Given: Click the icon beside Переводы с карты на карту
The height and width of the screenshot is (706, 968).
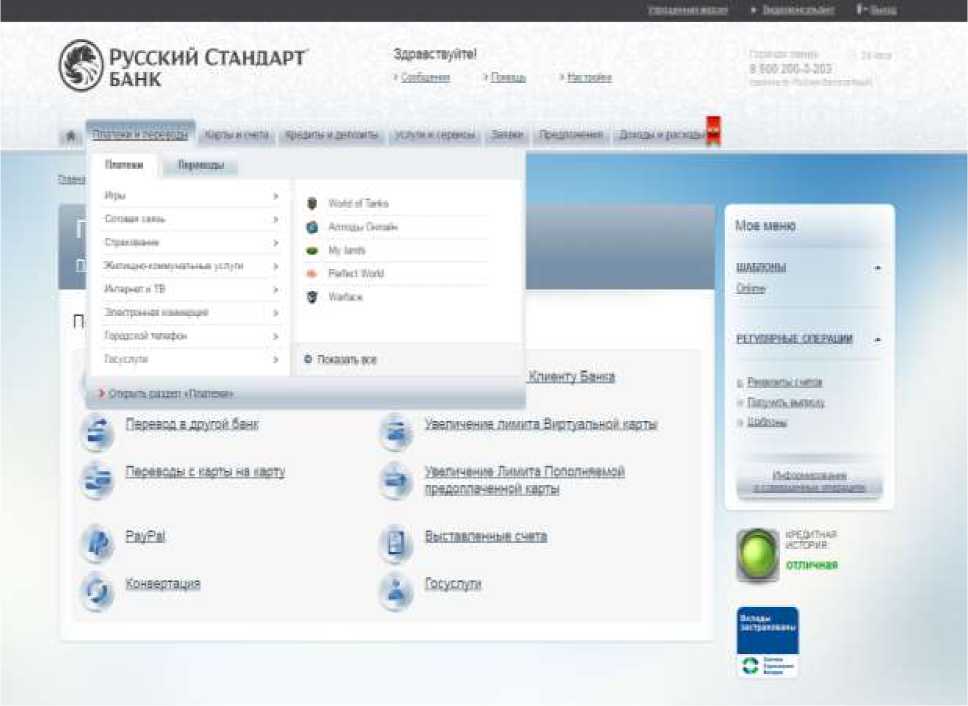Looking at the screenshot, I should [98, 479].
